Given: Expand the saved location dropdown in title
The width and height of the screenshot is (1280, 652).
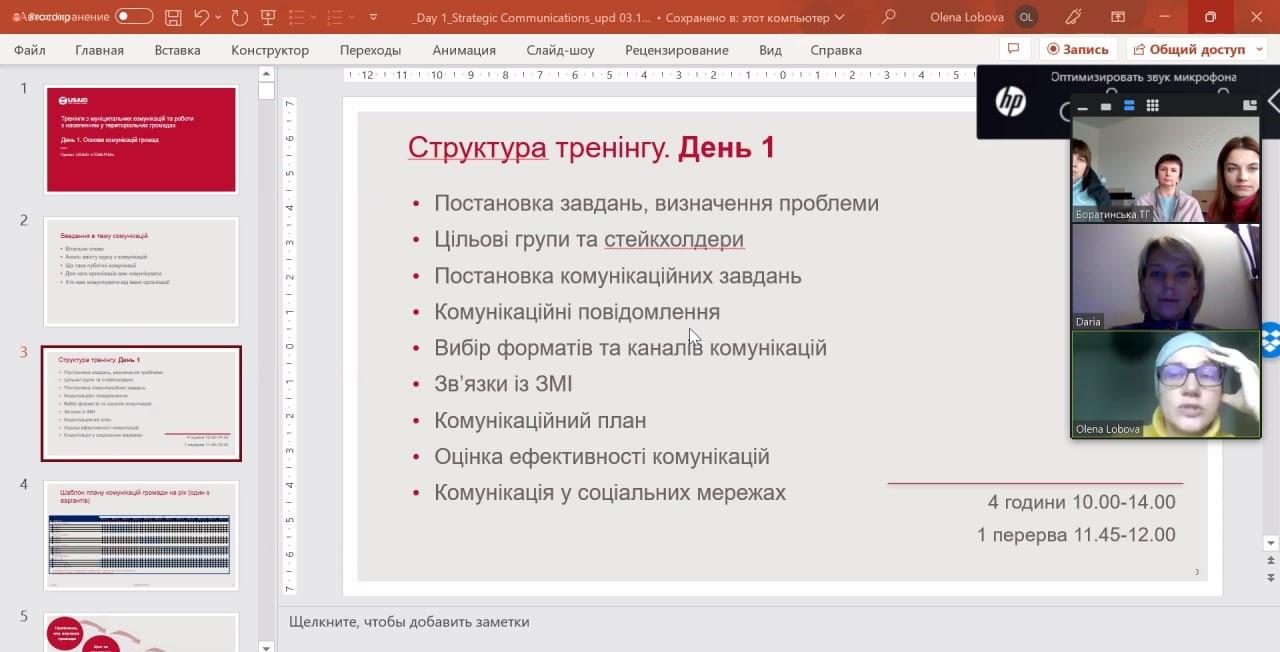Looking at the screenshot, I should (839, 17).
